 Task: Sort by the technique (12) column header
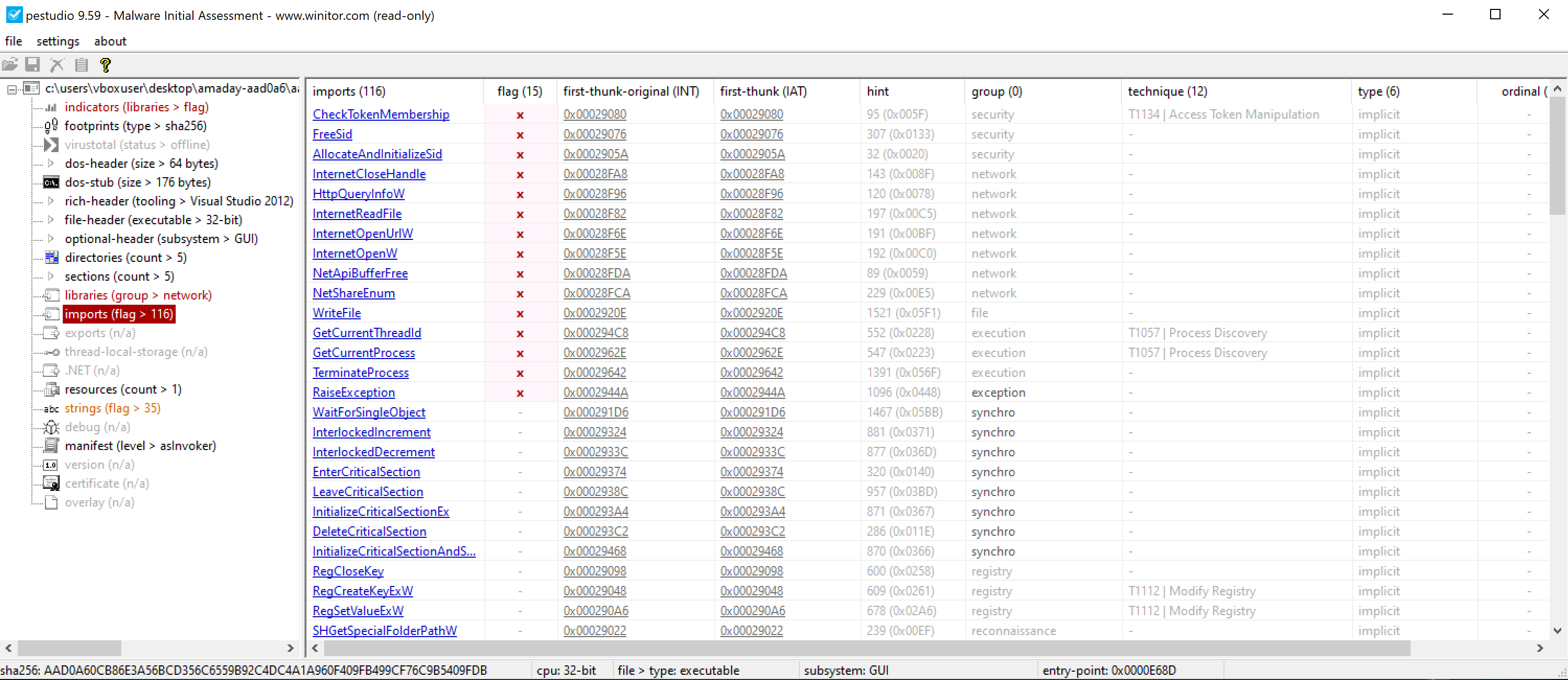(1167, 91)
